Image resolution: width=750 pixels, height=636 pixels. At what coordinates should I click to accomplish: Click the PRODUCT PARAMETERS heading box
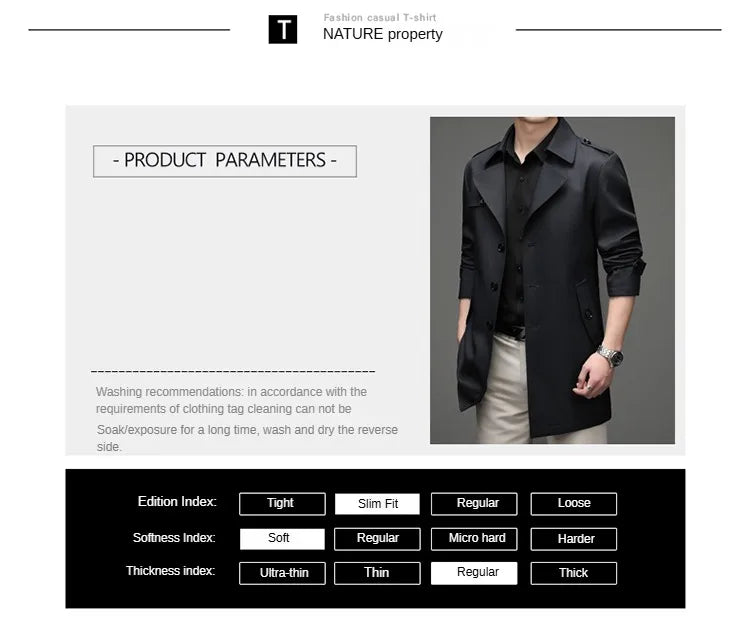[225, 160]
